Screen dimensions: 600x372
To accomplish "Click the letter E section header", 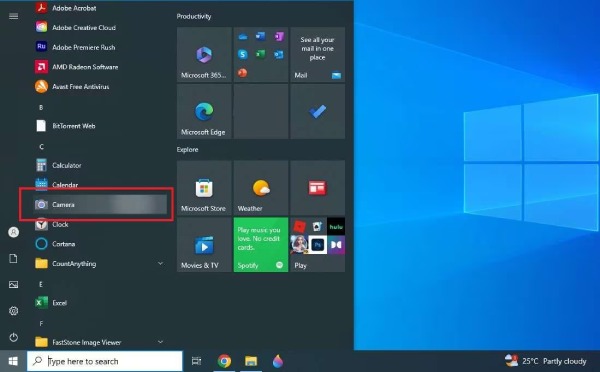I will click(x=41, y=284).
